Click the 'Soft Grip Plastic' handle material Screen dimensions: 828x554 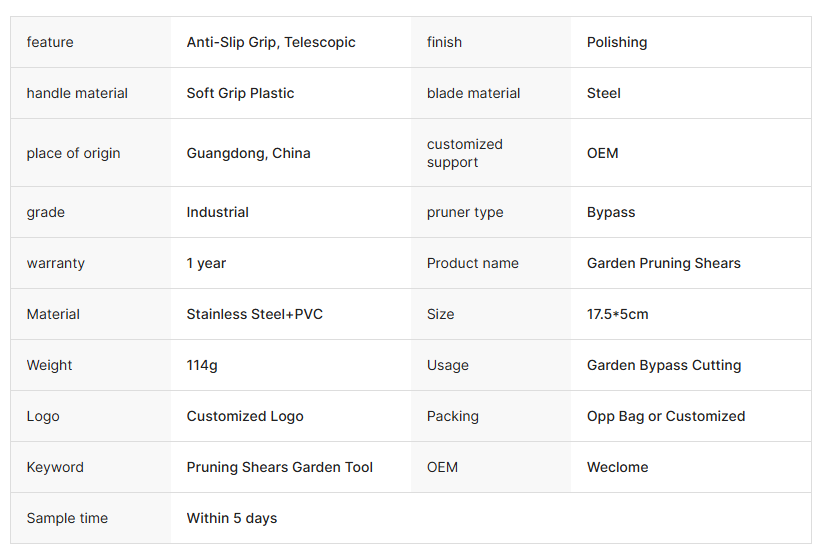[x=240, y=93]
